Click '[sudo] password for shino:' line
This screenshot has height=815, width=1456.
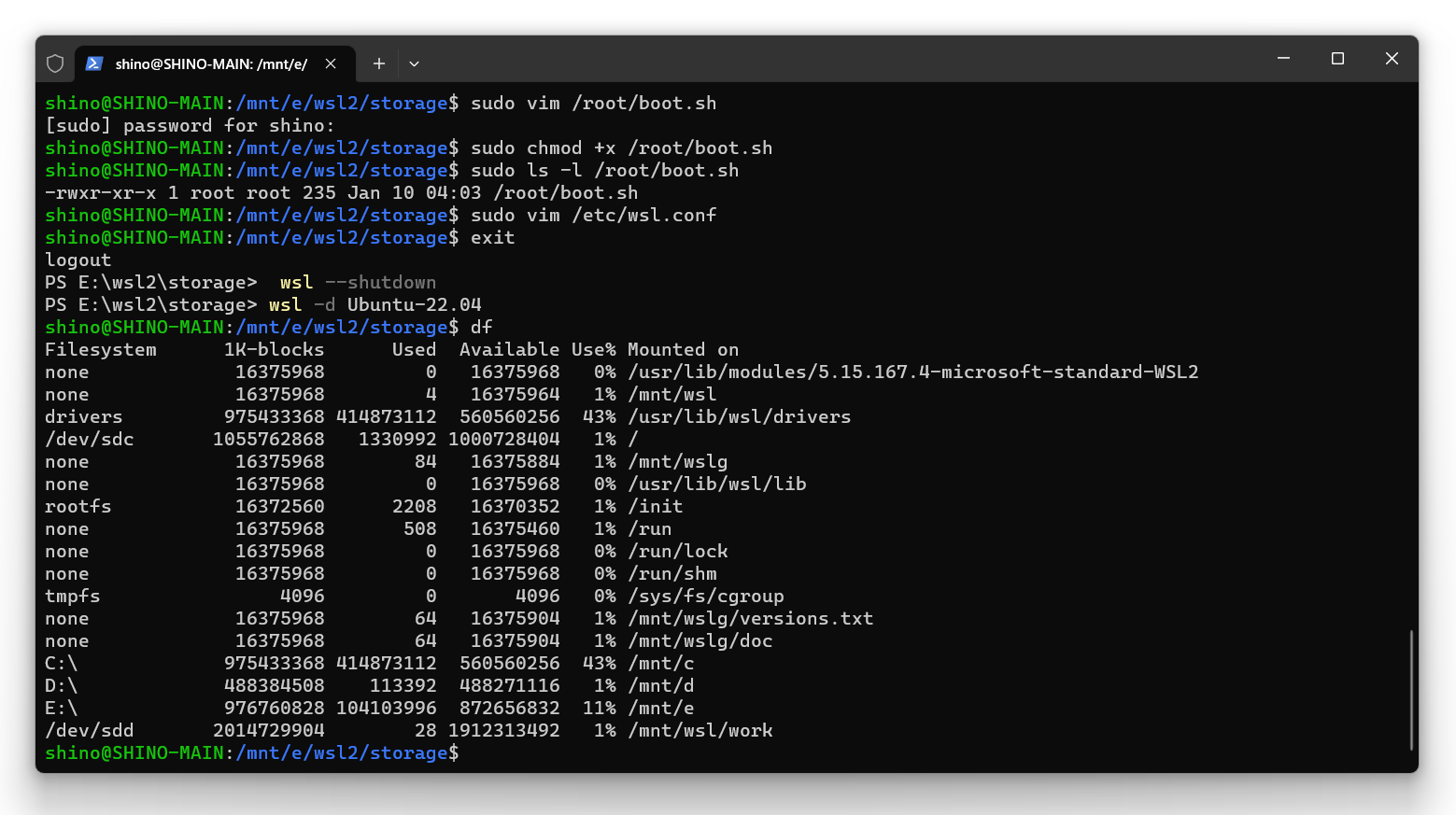pyautogui.click(x=190, y=126)
